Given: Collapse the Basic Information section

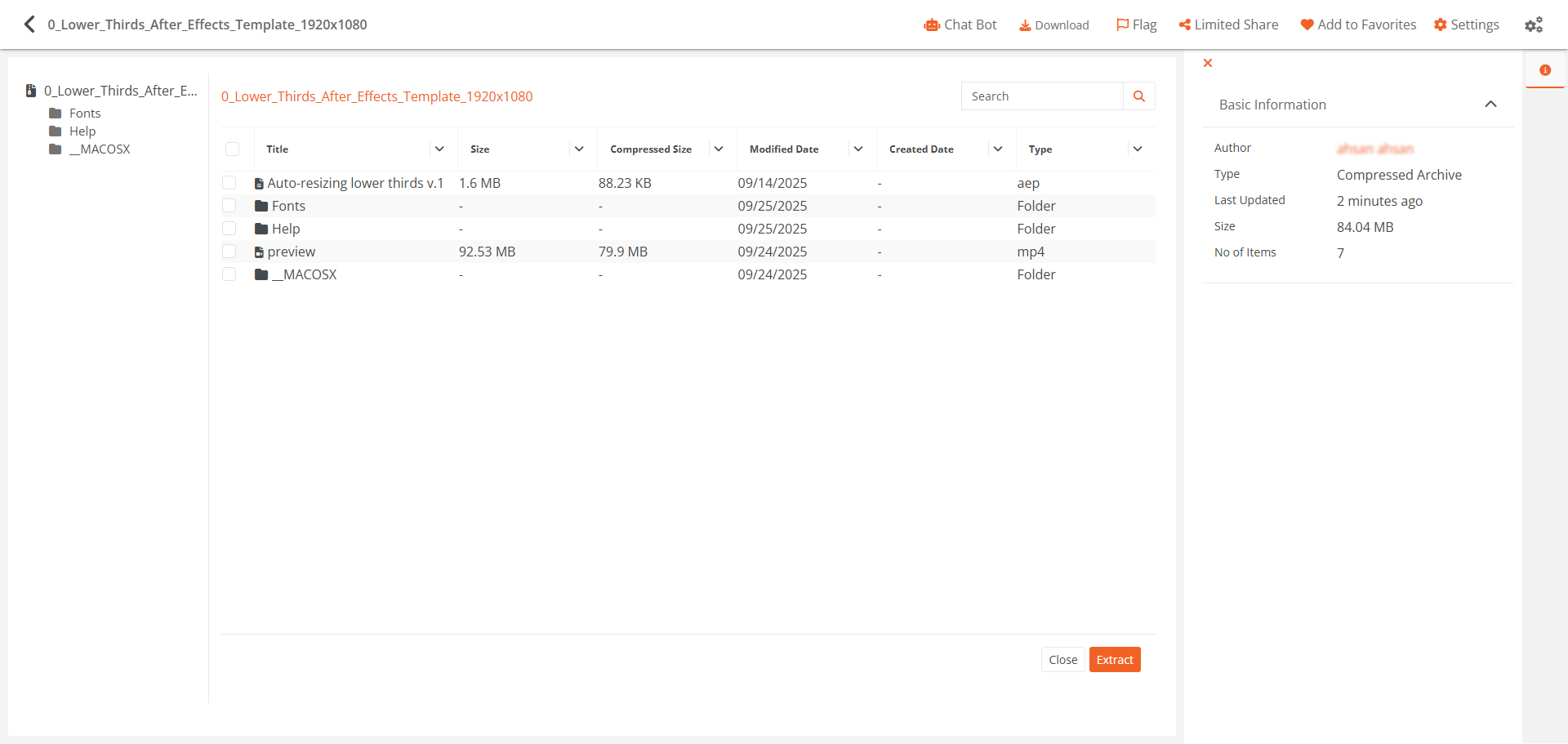Looking at the screenshot, I should pos(1490,104).
